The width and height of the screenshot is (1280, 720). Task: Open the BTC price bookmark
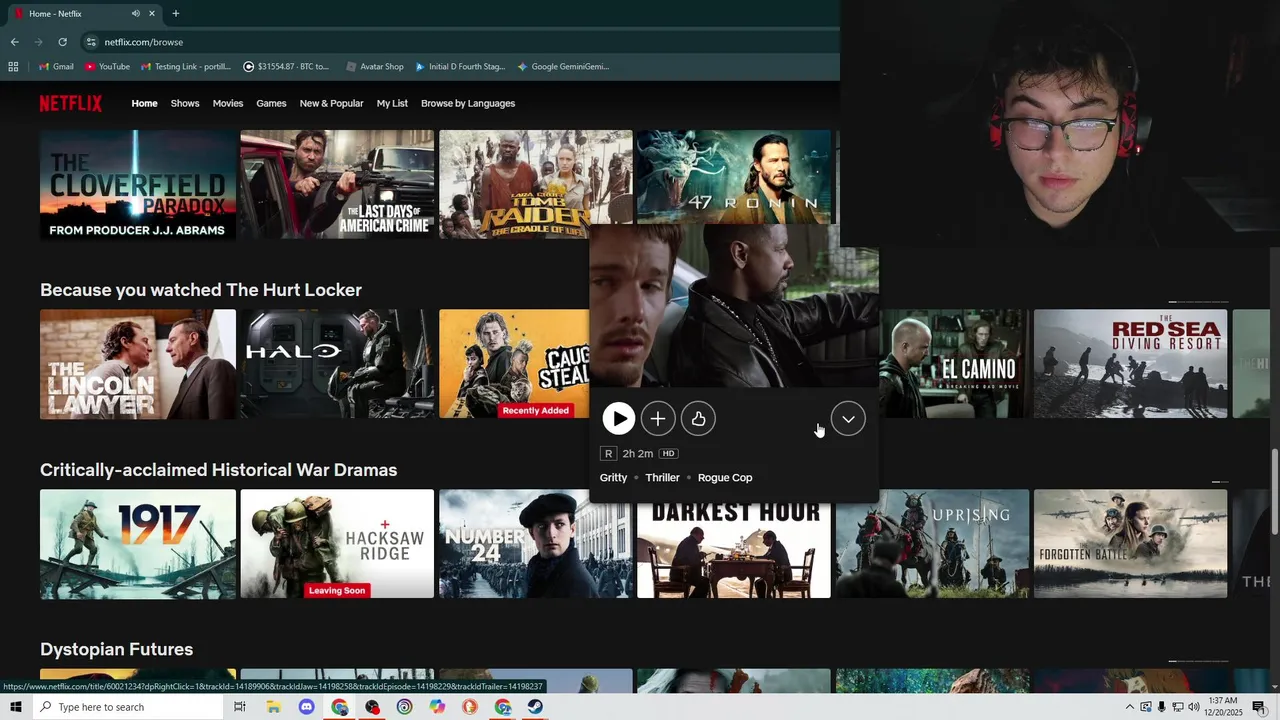click(286, 67)
